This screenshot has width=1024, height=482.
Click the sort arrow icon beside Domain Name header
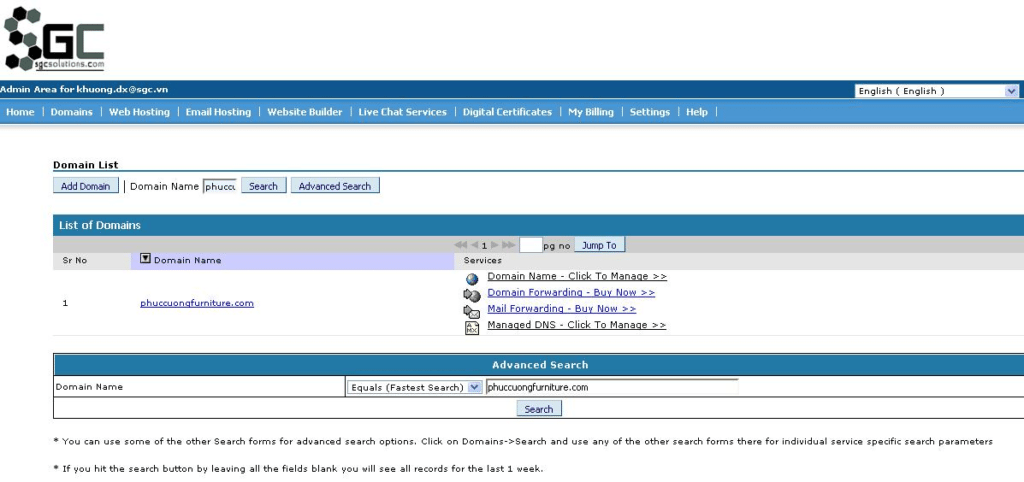point(146,259)
